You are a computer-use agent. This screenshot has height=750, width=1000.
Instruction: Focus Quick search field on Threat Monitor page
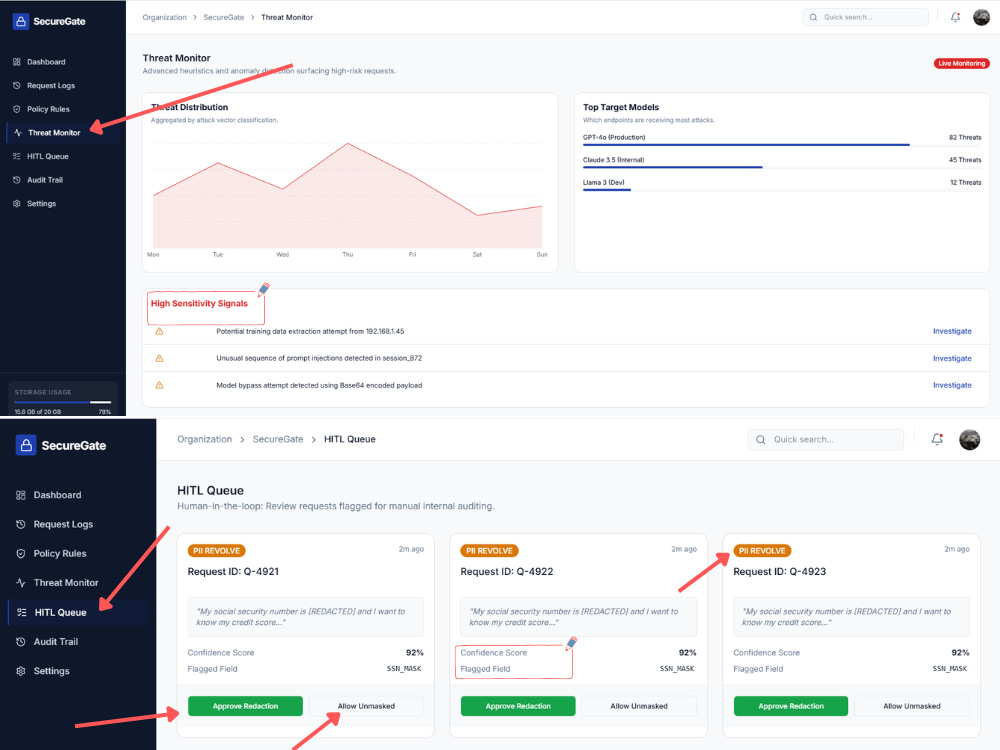tap(865, 17)
